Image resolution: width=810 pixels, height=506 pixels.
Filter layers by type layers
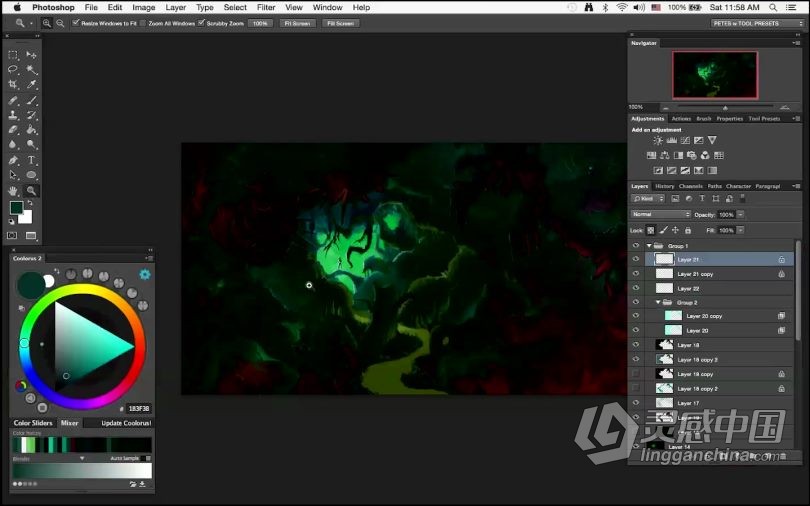click(x=702, y=199)
